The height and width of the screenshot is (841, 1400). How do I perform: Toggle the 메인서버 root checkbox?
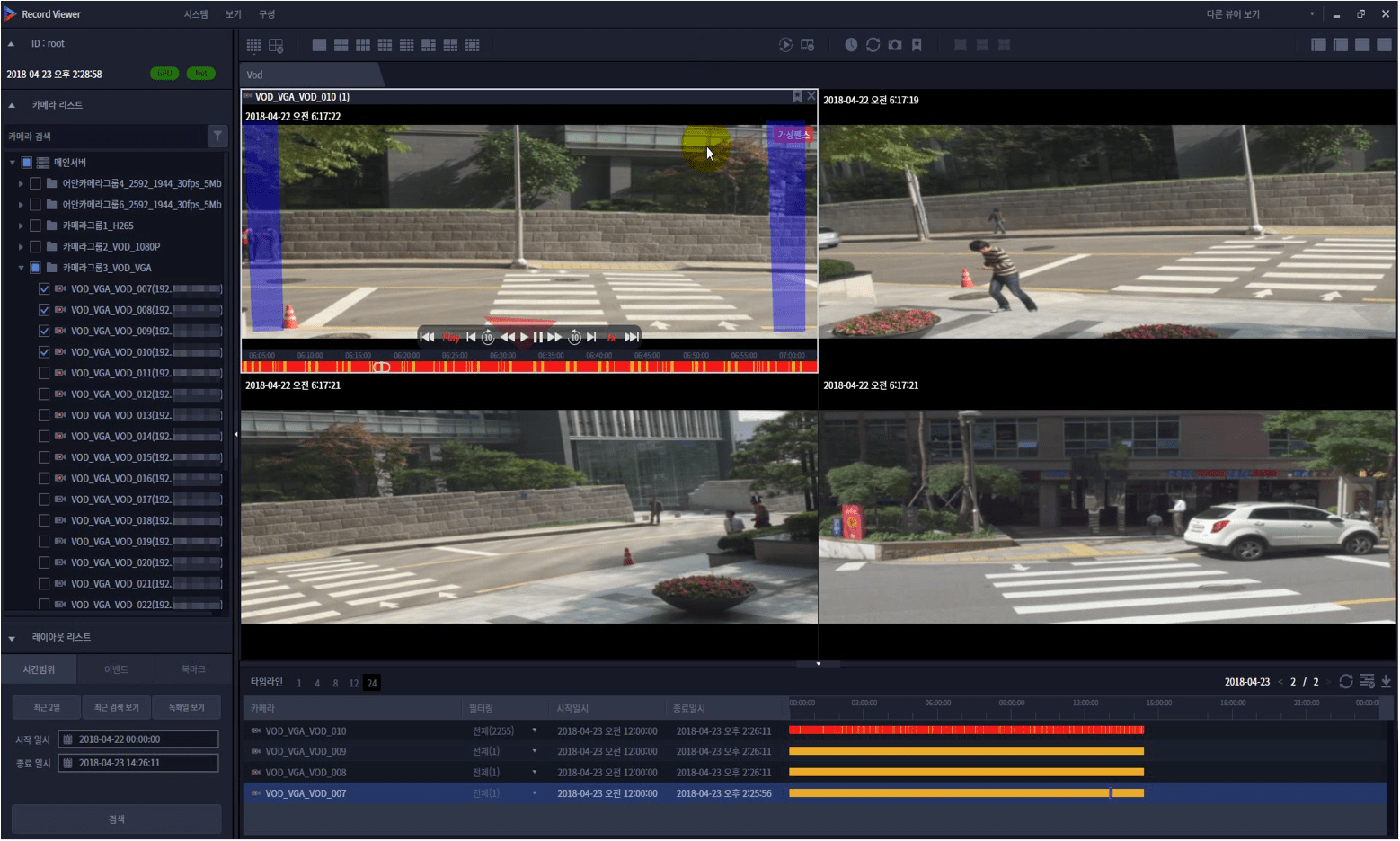[x=26, y=163]
